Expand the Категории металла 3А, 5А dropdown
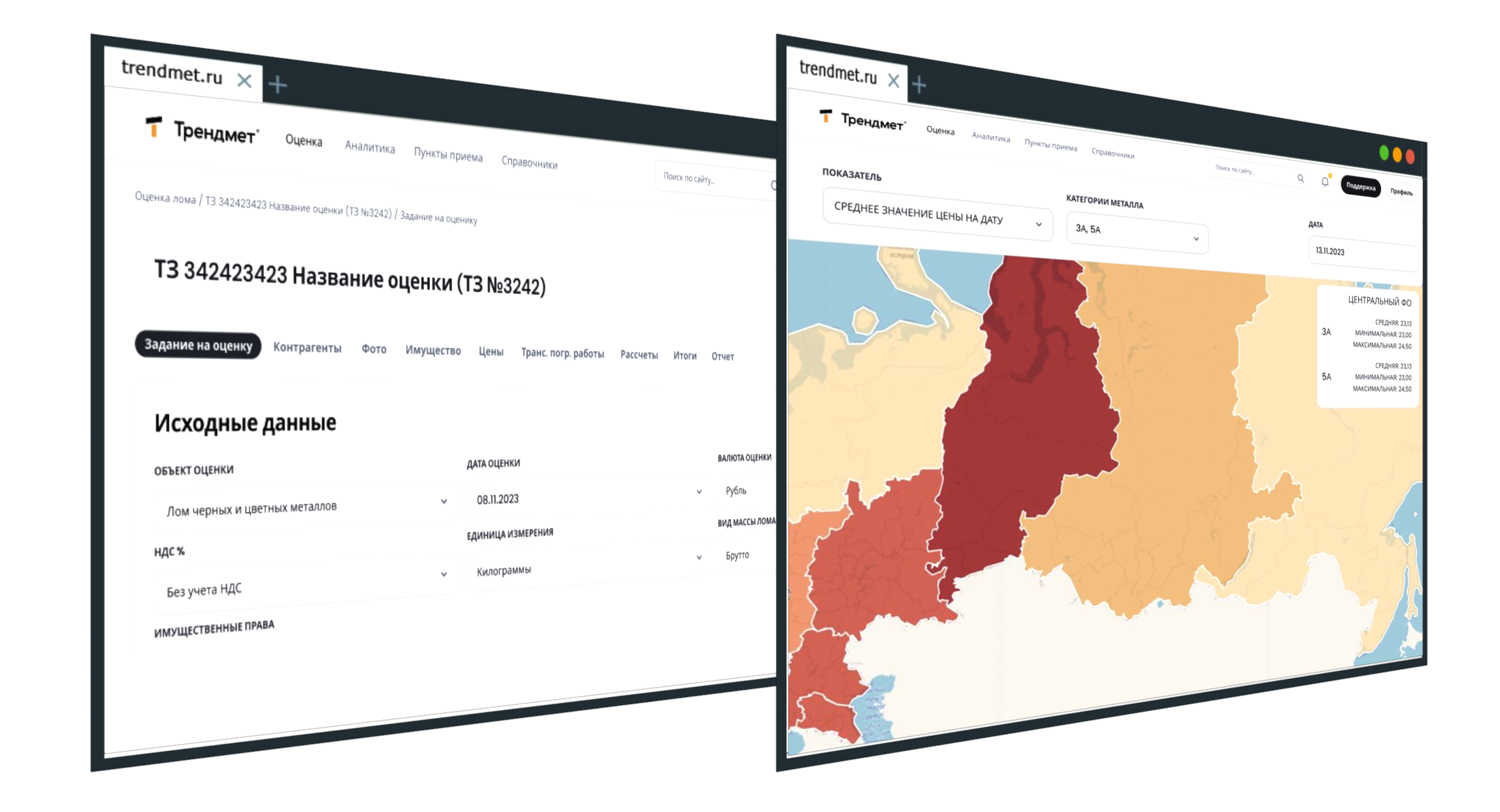This screenshot has width=1500, height=812. click(x=1136, y=233)
